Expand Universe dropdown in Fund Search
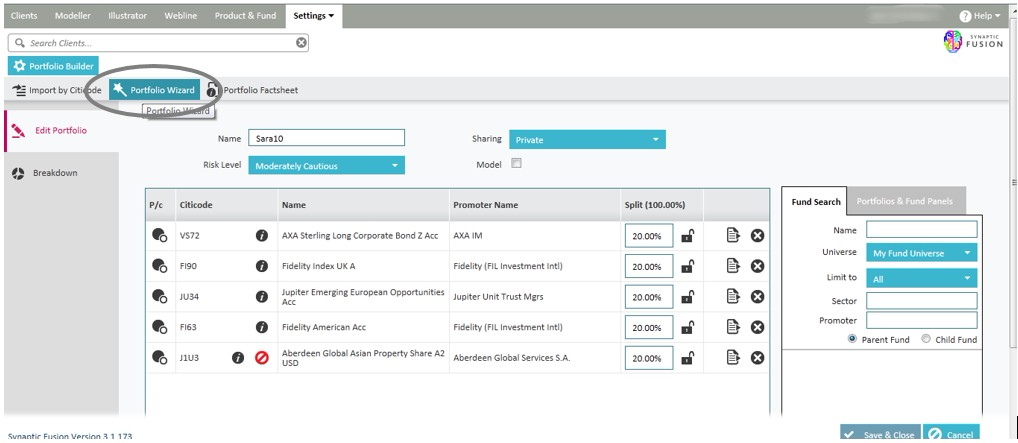The height and width of the screenshot is (443, 1018). [921, 253]
